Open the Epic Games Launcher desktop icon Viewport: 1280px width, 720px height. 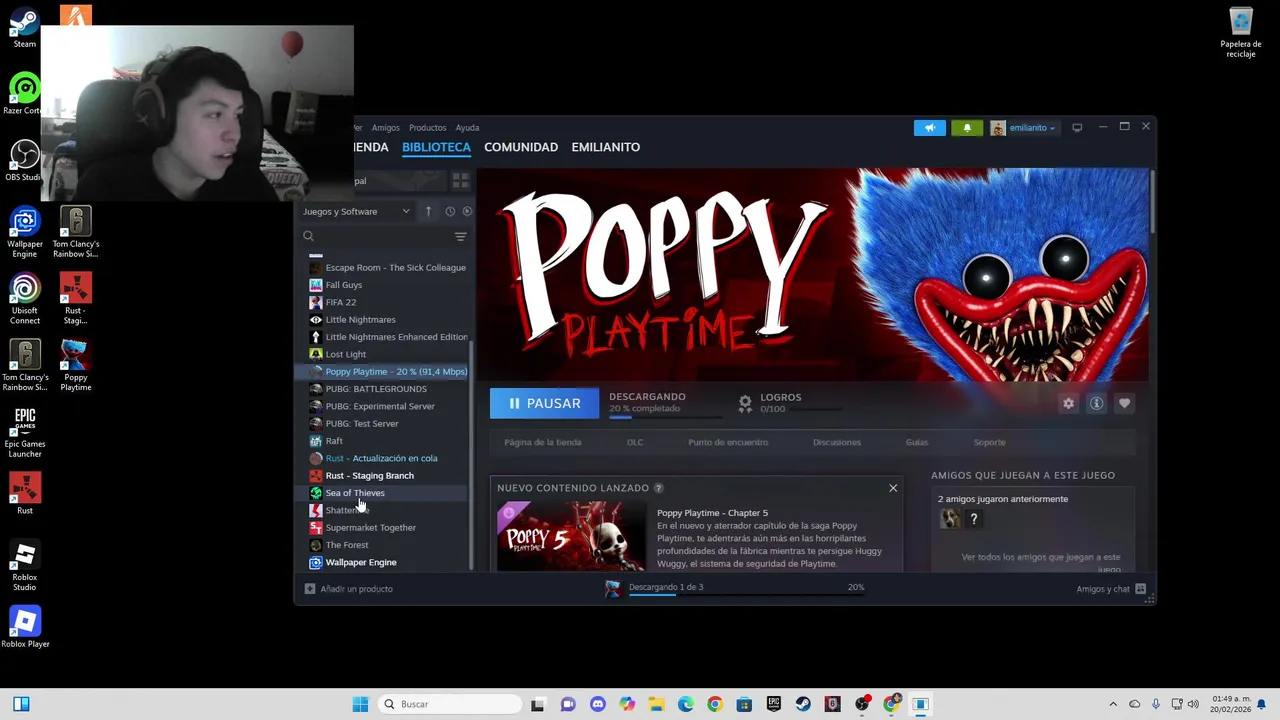[25, 433]
